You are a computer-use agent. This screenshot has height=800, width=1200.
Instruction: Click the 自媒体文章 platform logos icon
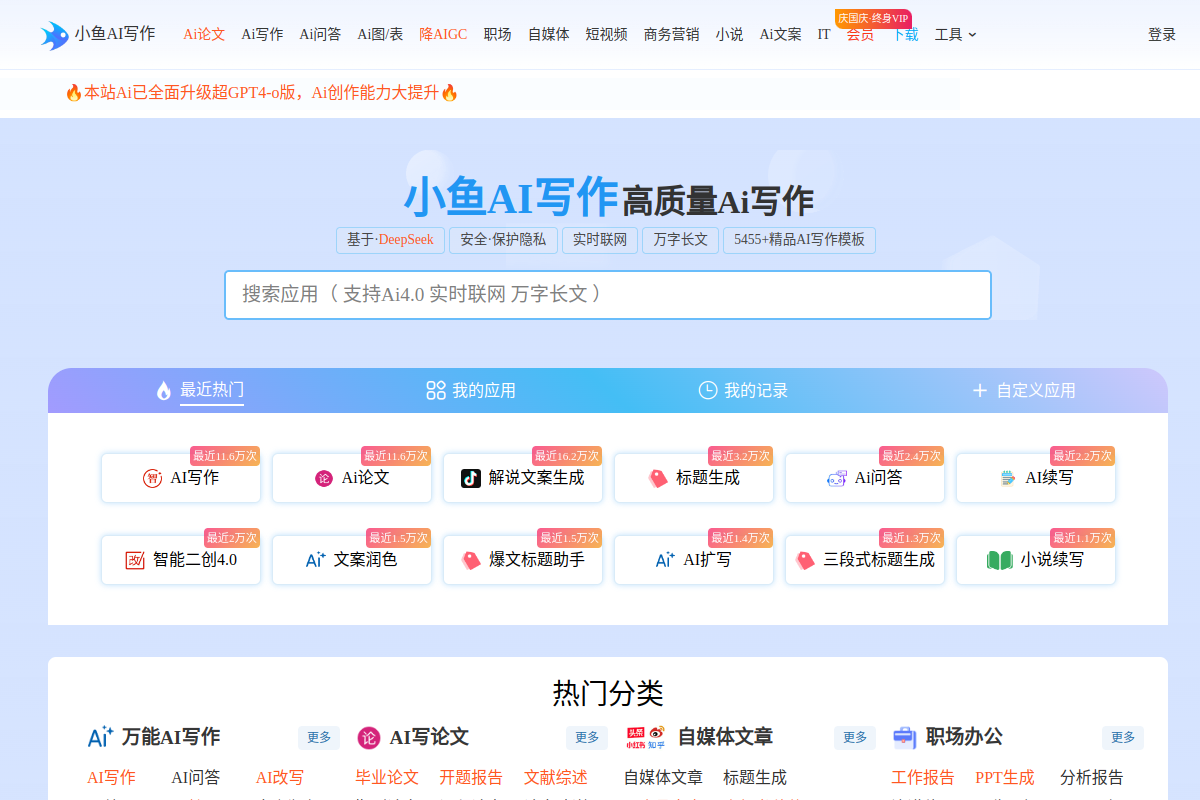pyautogui.click(x=646, y=737)
